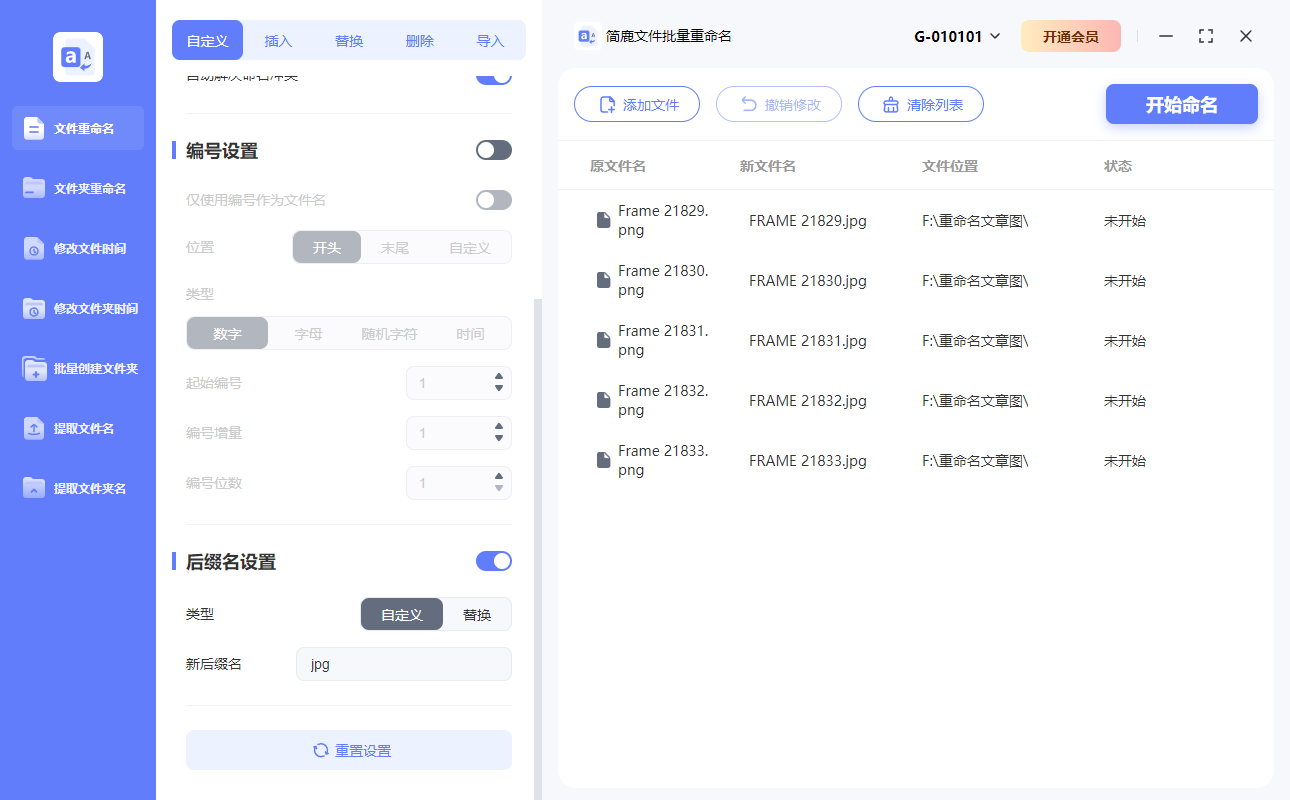Viewport: 1290px width, 800px height.
Task: Disable the 后缀名设置 toggle
Action: tap(493, 561)
